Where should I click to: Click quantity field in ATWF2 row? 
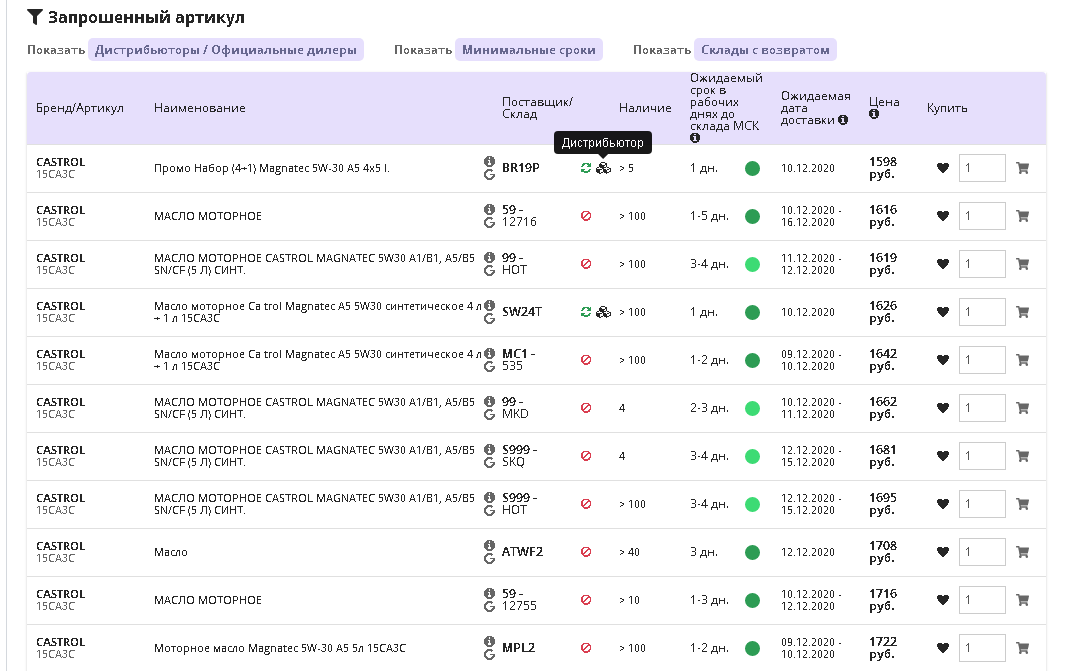(x=982, y=552)
